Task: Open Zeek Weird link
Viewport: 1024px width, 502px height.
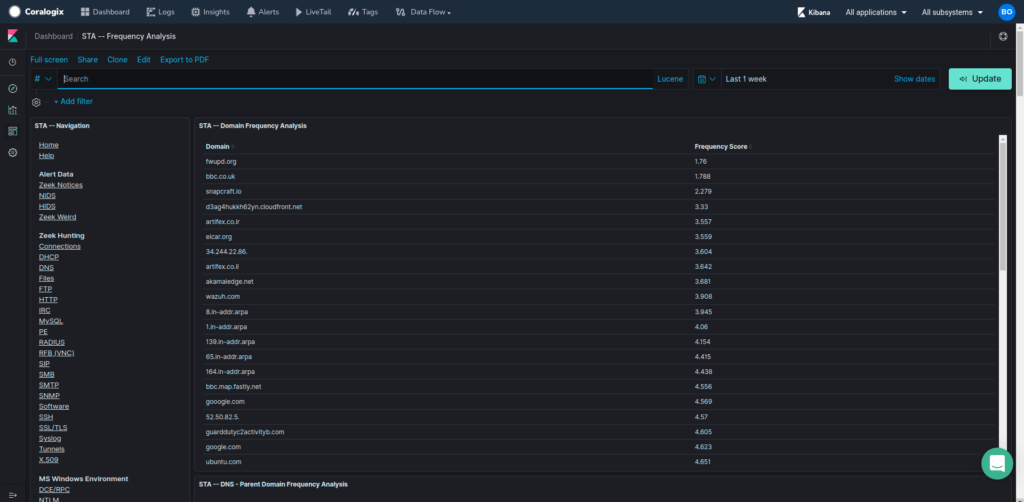Action: tap(57, 217)
